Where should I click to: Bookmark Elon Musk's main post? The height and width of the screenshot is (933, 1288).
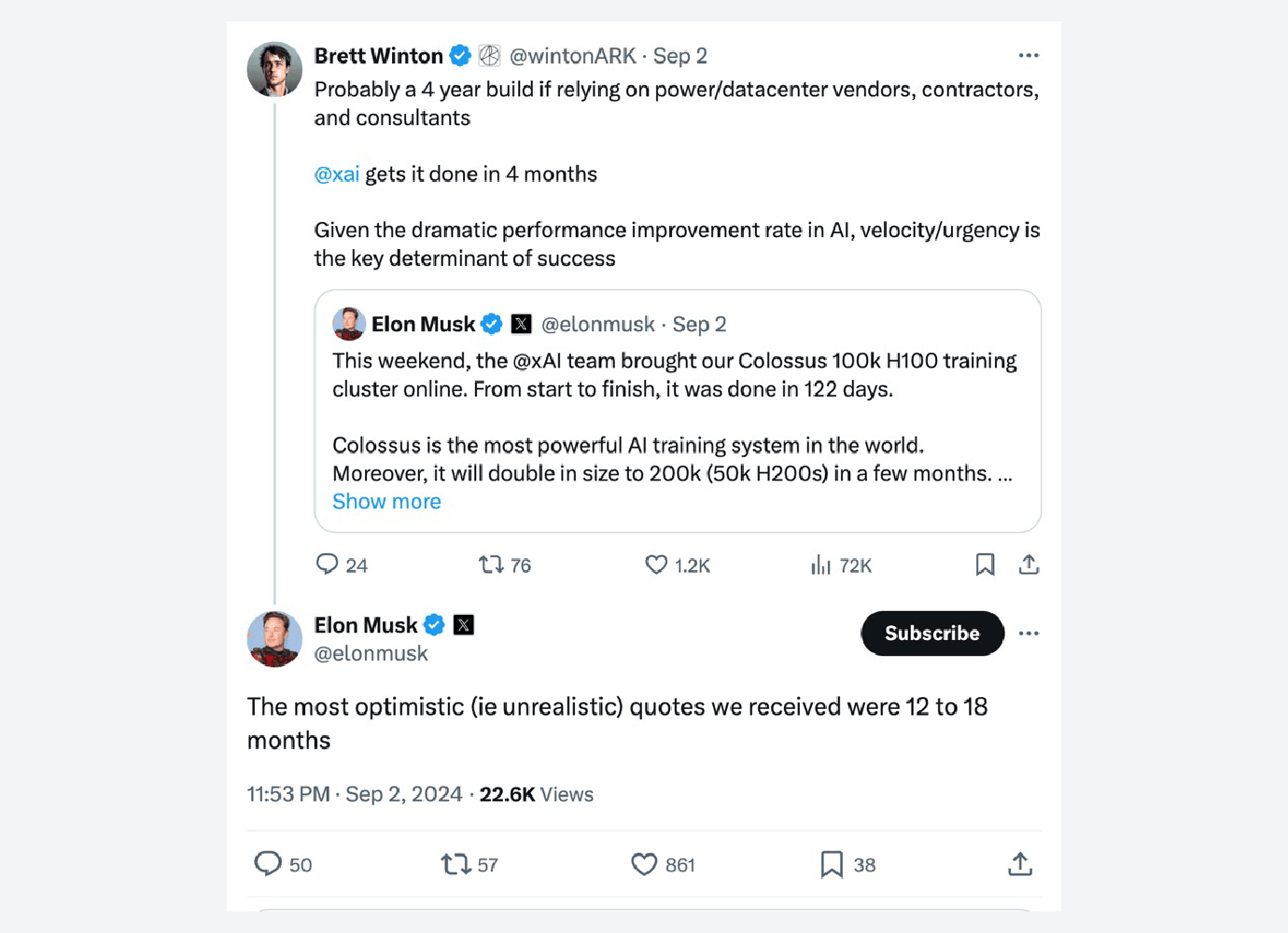[832, 865]
